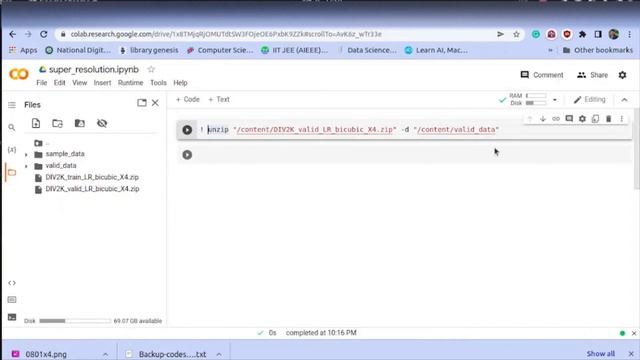Refresh the files list
The image size is (640, 360).
tap(58, 123)
